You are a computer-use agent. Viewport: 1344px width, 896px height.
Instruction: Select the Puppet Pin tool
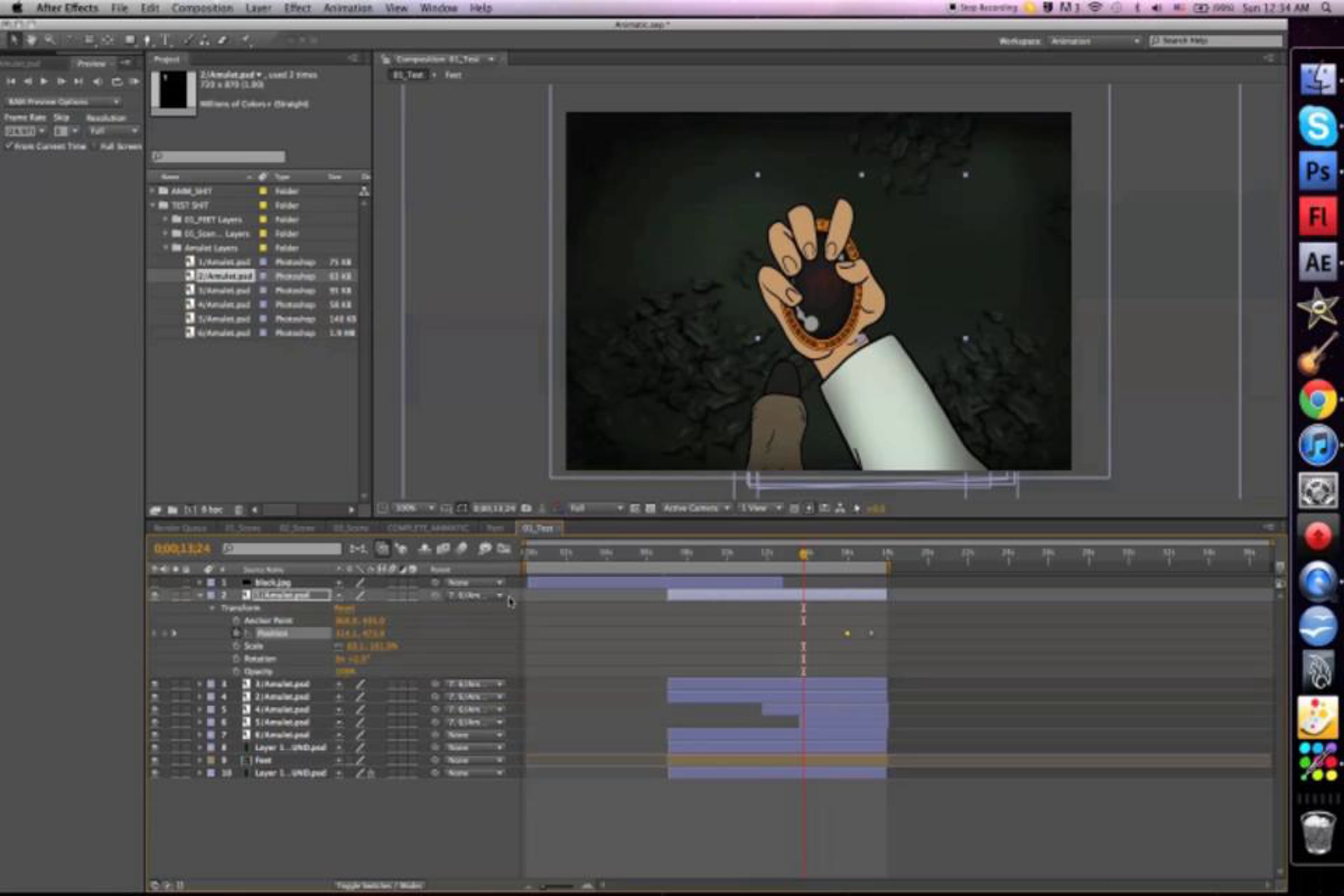(x=246, y=39)
